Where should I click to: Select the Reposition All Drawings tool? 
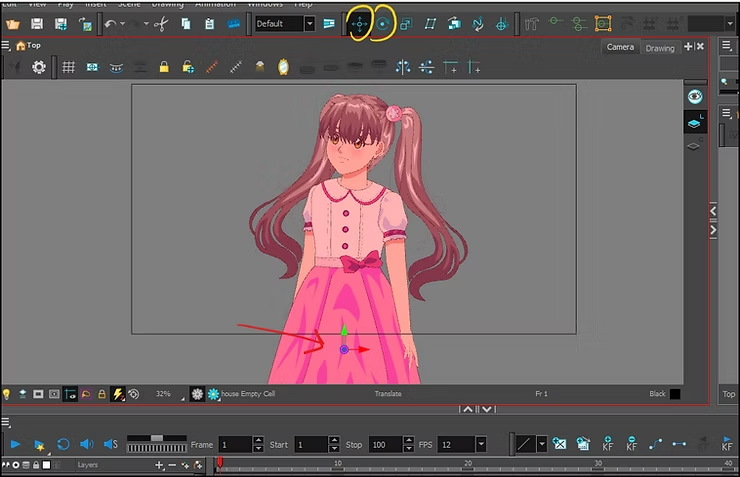502,24
